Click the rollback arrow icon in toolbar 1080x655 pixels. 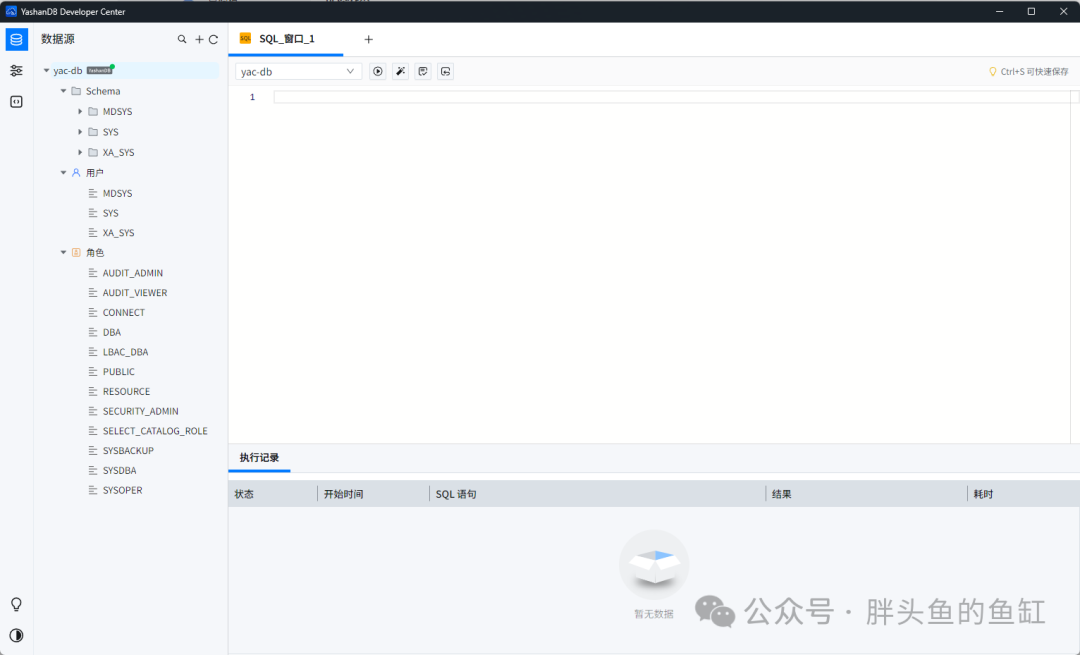point(446,72)
